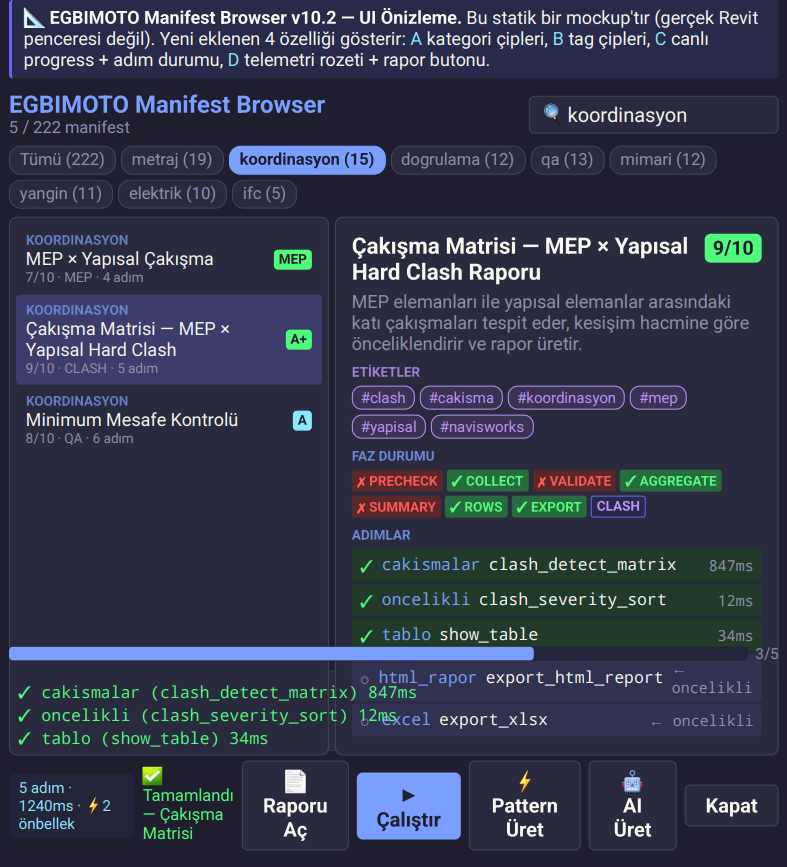The width and height of the screenshot is (787, 867).
Task: Click the AGGREGATE phase badge
Action: [670, 481]
